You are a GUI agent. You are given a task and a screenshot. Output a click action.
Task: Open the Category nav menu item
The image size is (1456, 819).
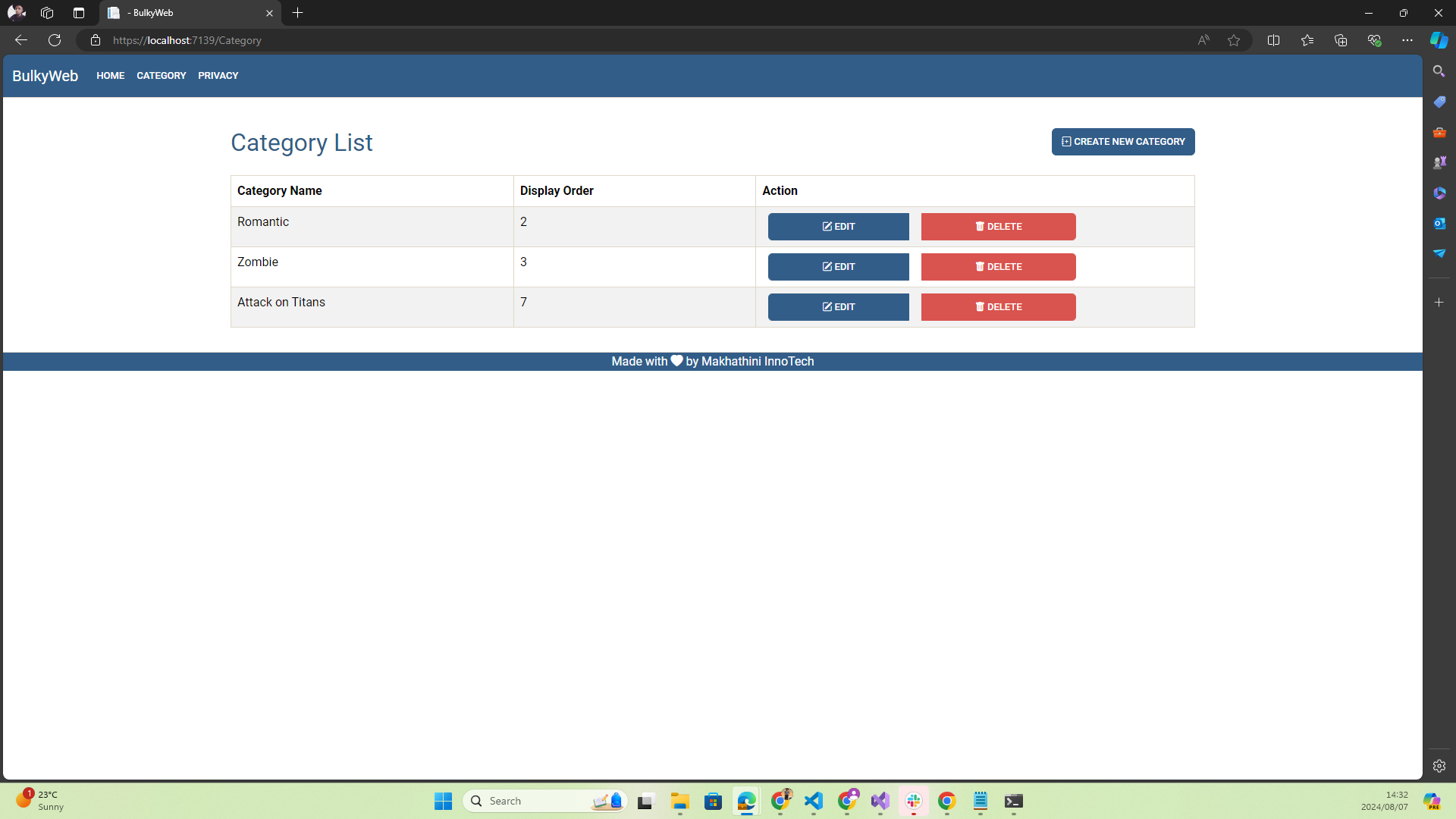coord(161,76)
